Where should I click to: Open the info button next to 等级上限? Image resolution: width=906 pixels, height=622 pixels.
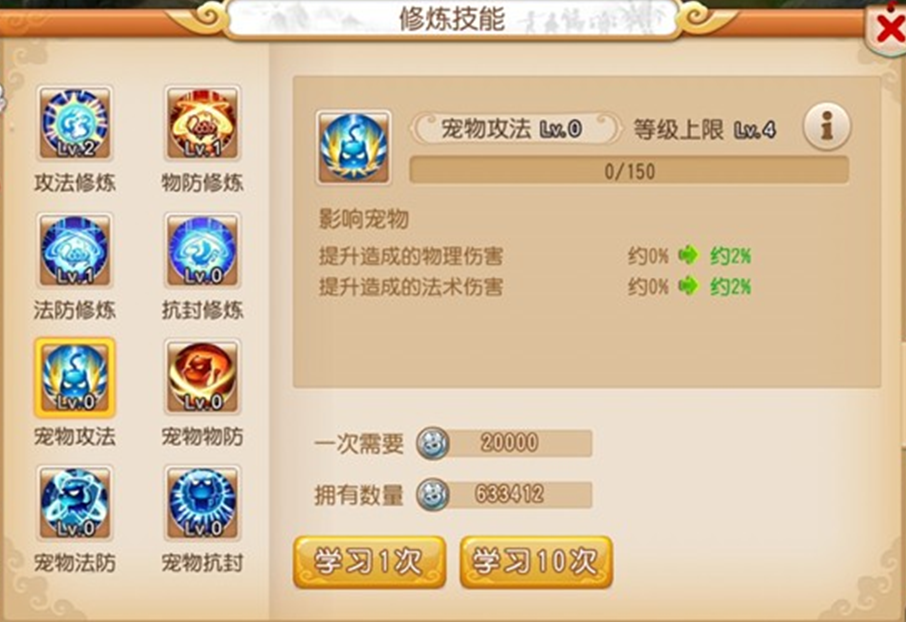826,126
